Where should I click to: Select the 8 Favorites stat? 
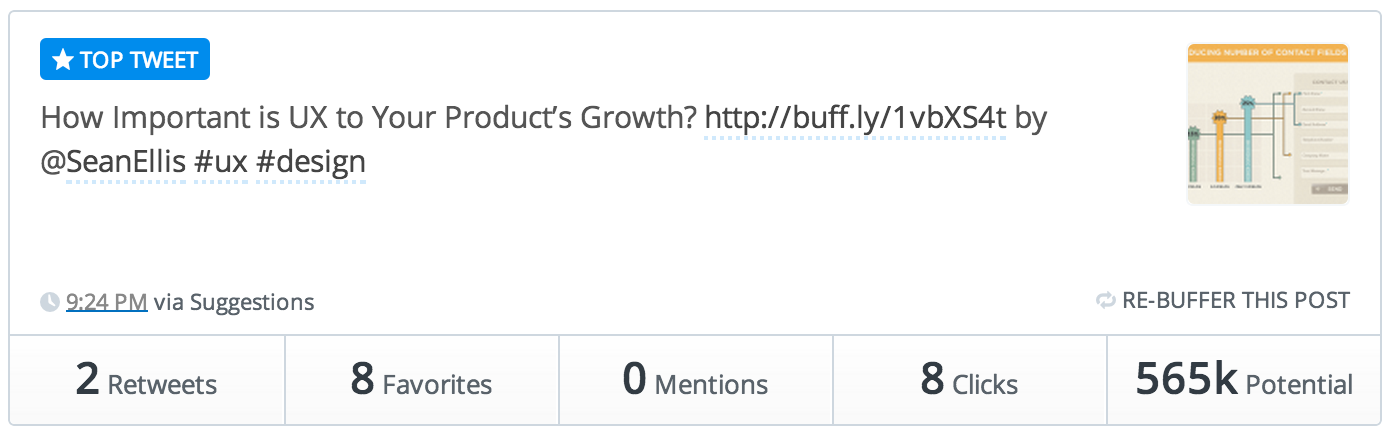tap(422, 381)
